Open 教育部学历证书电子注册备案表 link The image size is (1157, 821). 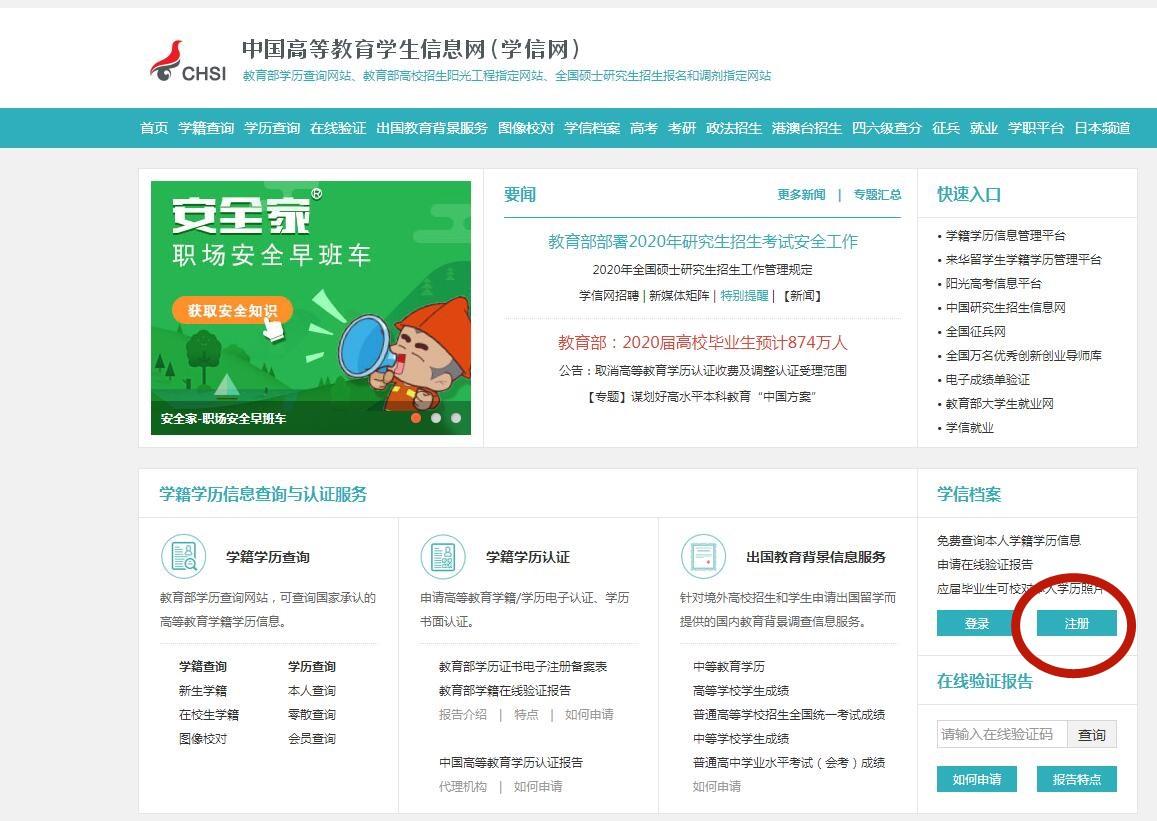coord(523,667)
